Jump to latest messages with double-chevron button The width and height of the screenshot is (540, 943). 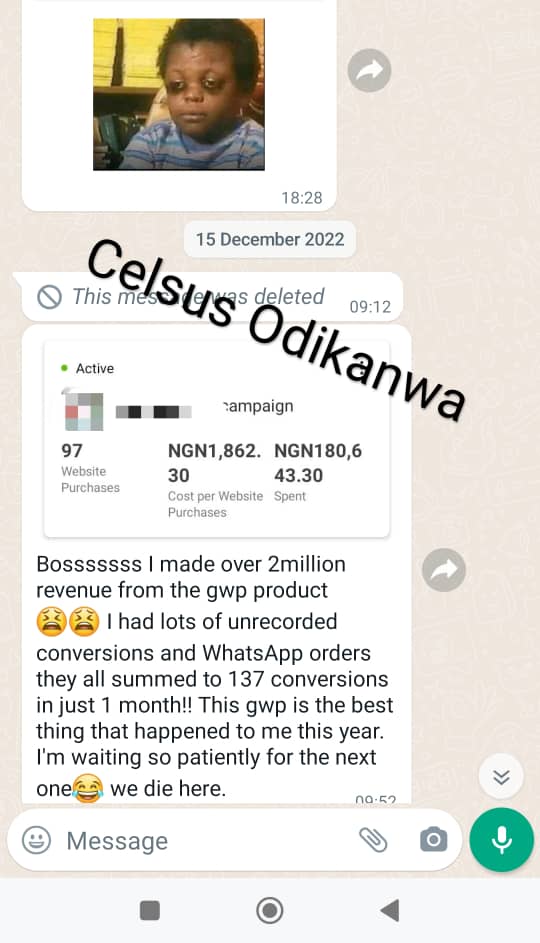coord(501,776)
